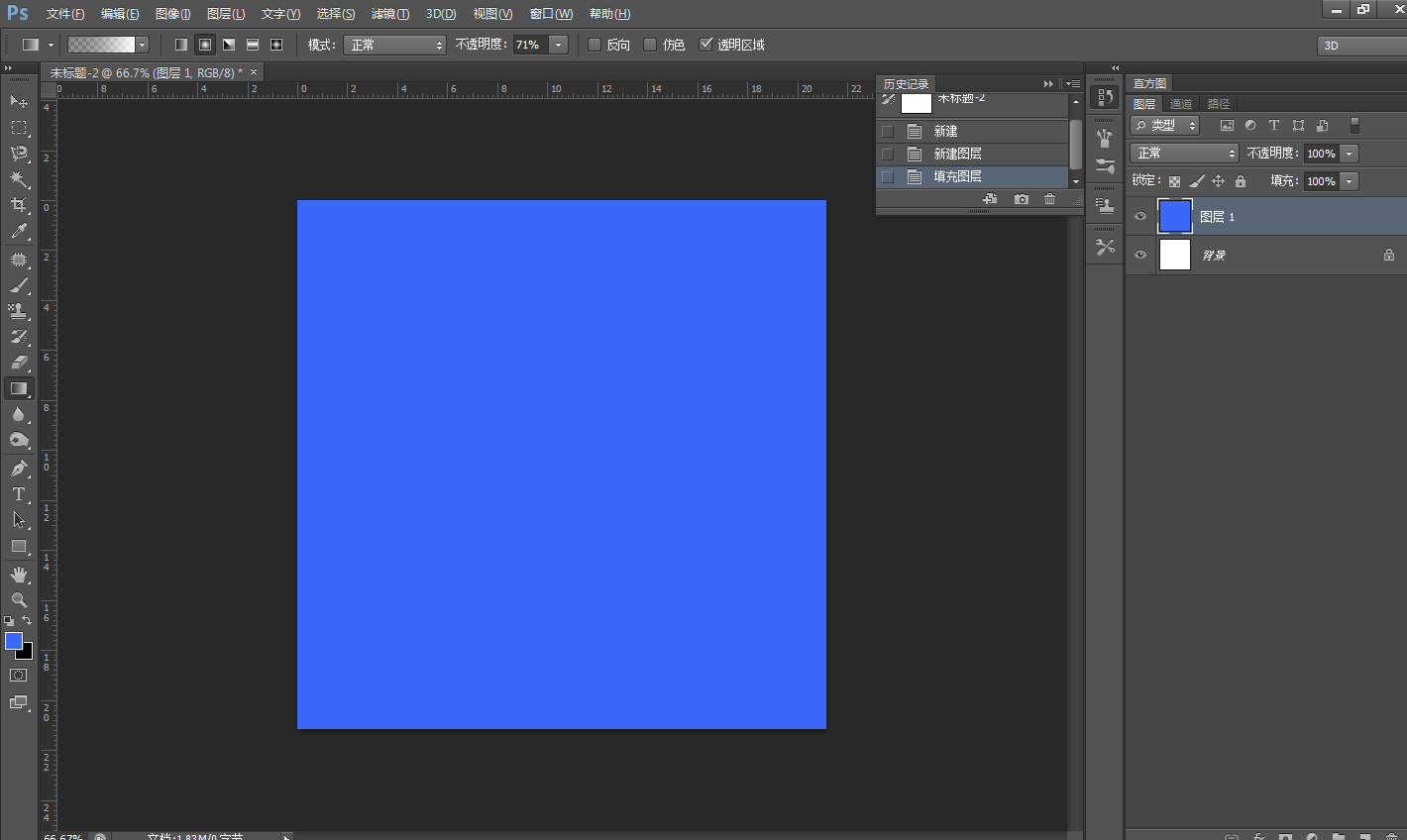
Task: Select the Gradient tool in toolbox
Action: [19, 388]
